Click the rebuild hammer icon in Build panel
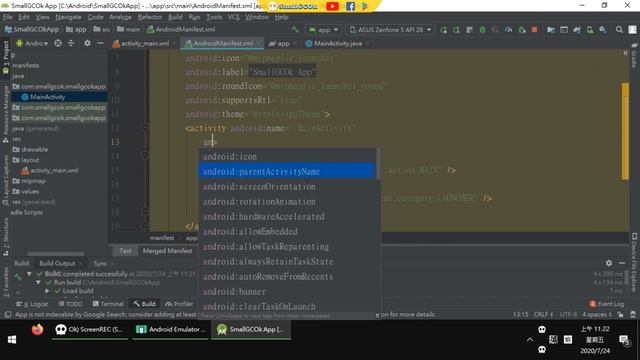640x360 pixels. (x=18, y=278)
